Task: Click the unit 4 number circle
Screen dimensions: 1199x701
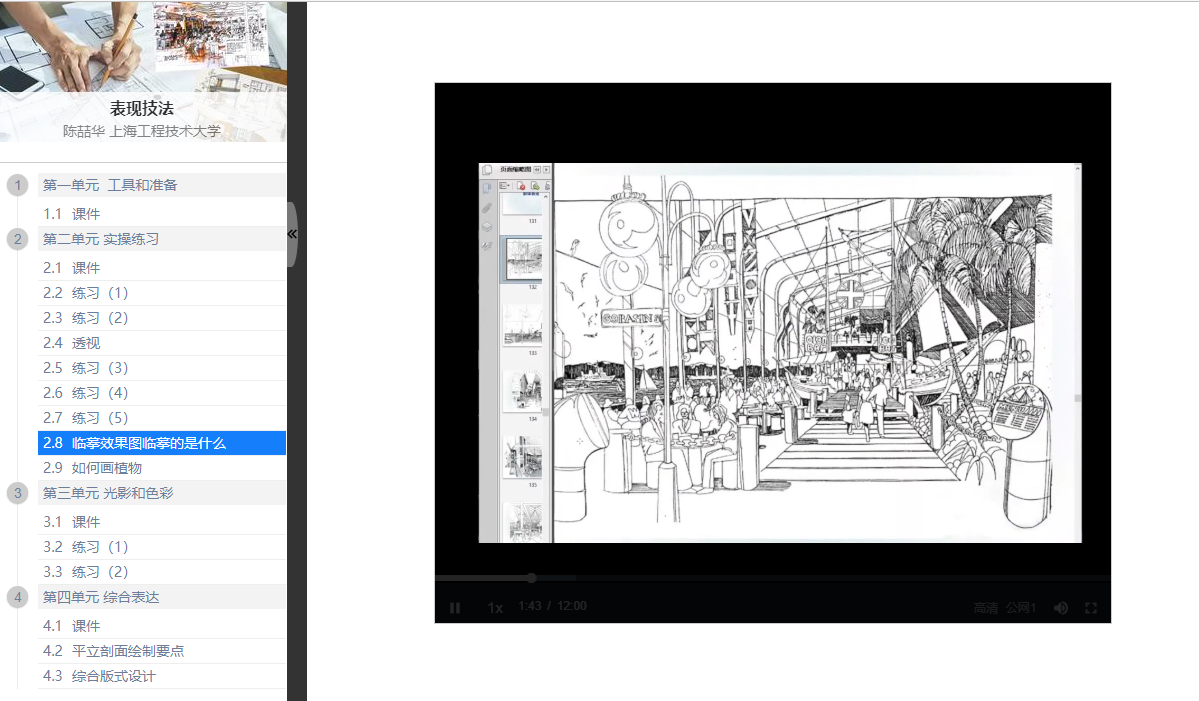Action: 17,597
